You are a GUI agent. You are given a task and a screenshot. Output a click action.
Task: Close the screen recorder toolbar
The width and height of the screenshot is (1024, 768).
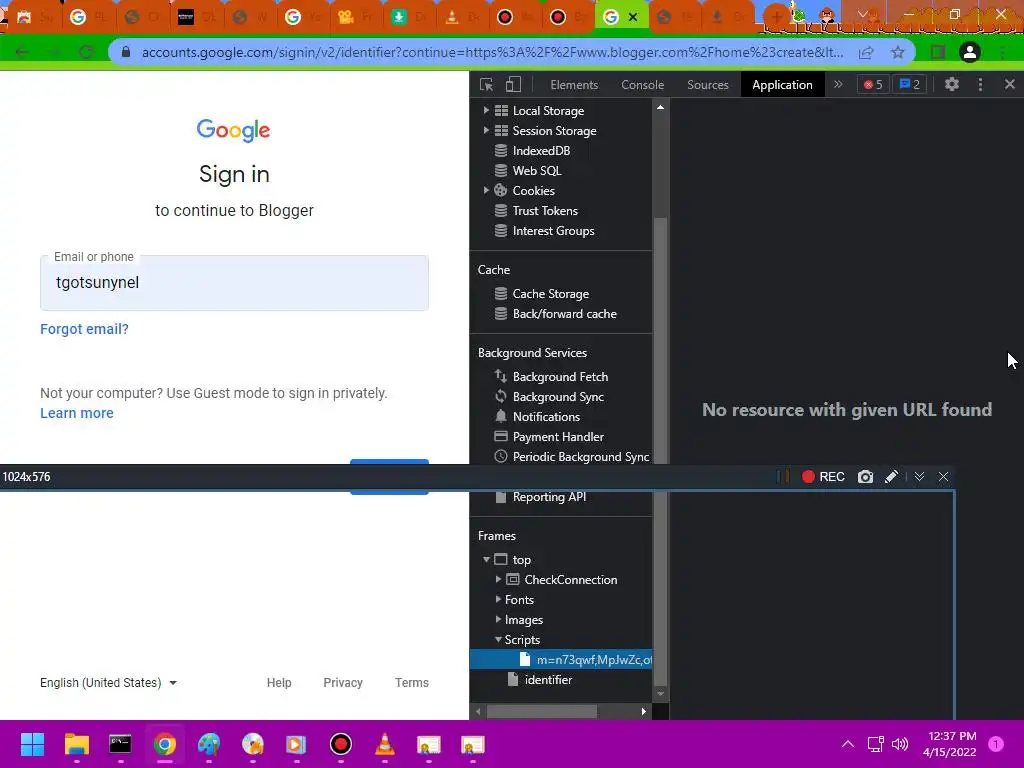943,477
